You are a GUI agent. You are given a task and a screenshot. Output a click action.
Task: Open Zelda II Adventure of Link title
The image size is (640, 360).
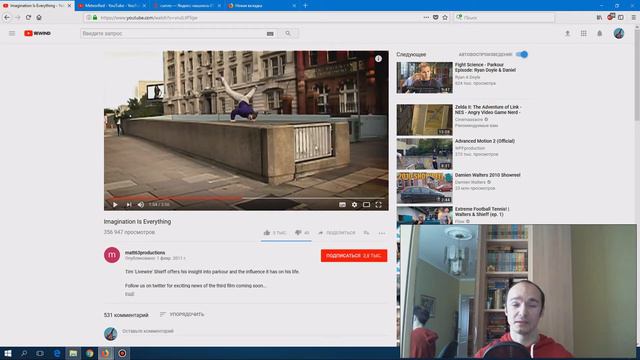pos(488,109)
